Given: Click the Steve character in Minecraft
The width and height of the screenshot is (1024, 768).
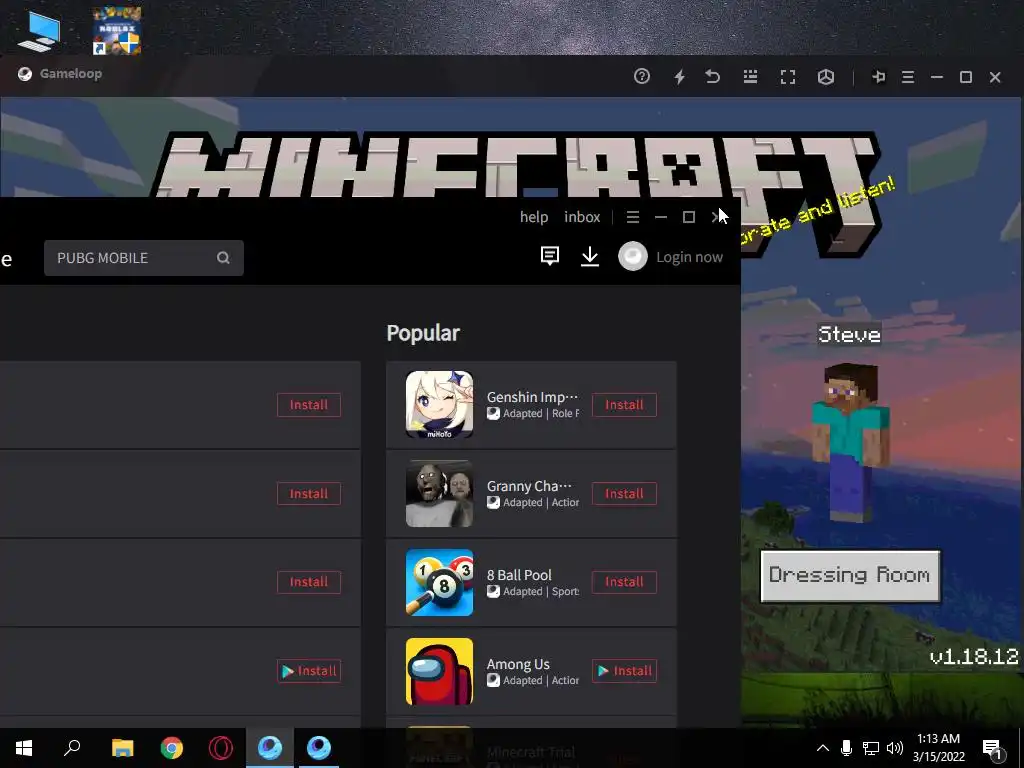Looking at the screenshot, I should pyautogui.click(x=850, y=443).
